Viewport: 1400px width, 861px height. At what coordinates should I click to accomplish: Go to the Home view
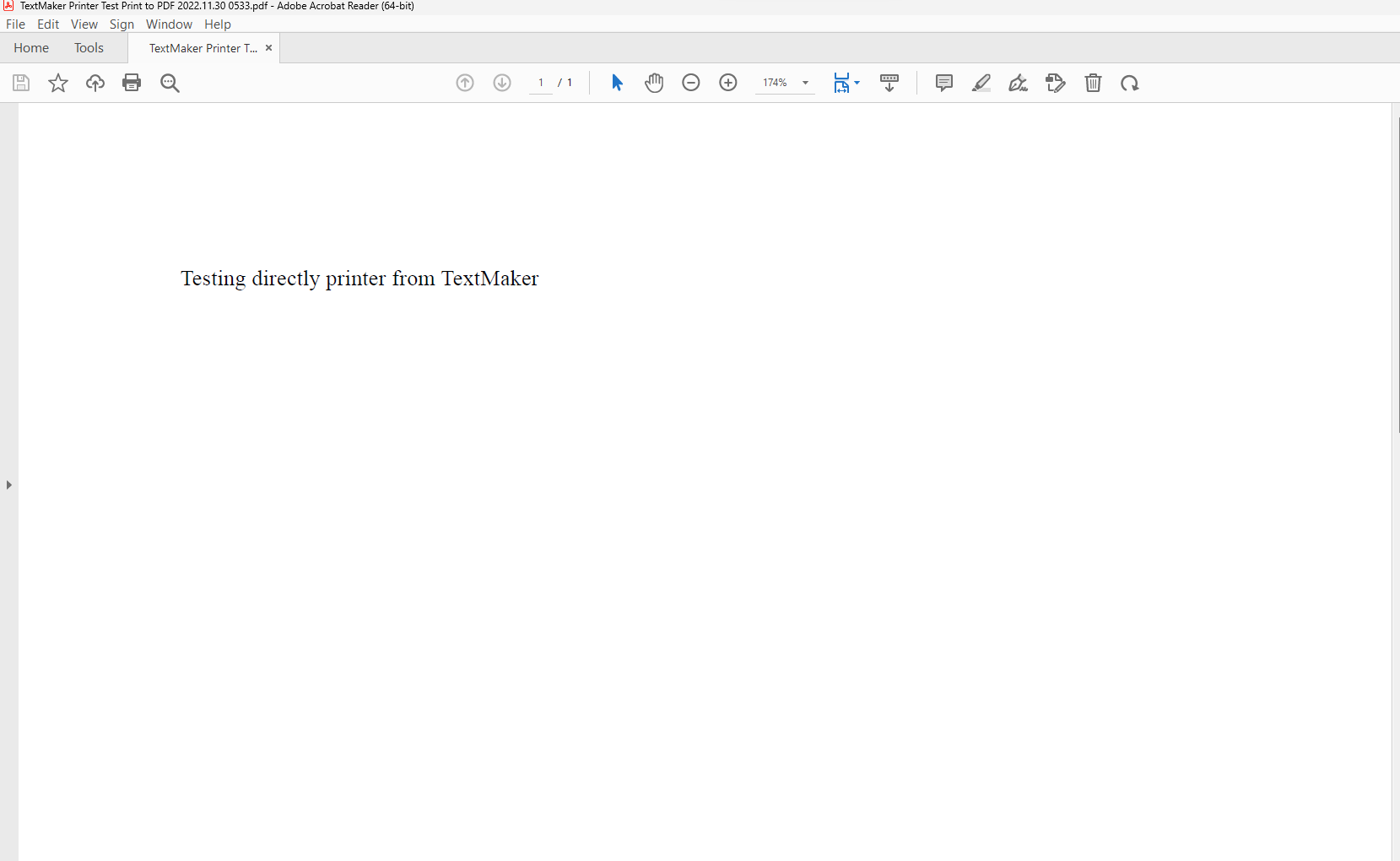pyautogui.click(x=31, y=48)
